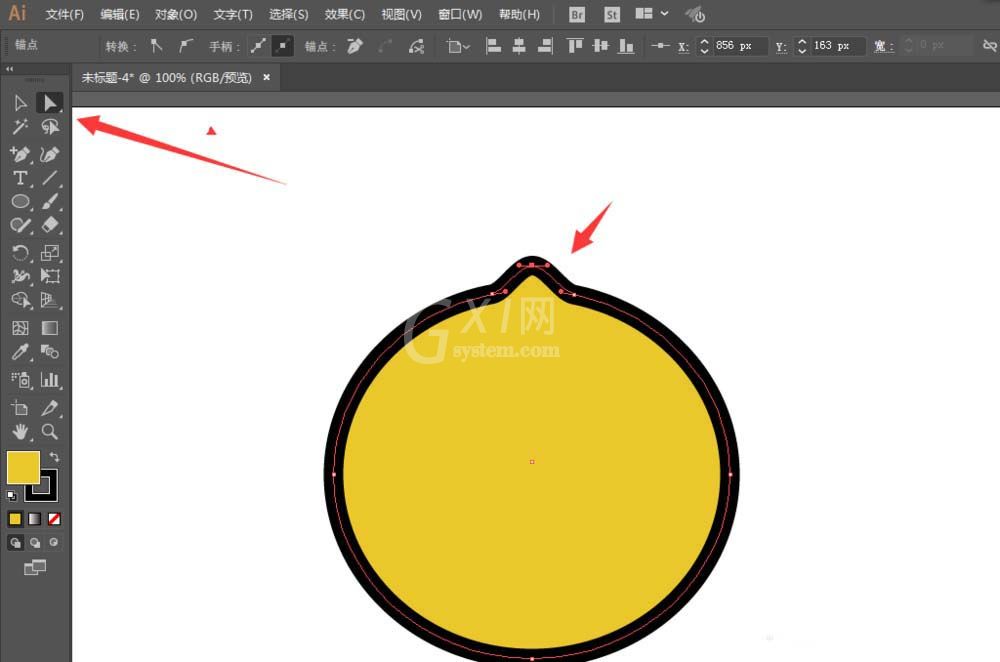The image size is (1000, 662).
Task: Open the 视图(V) menu
Action: tap(401, 14)
